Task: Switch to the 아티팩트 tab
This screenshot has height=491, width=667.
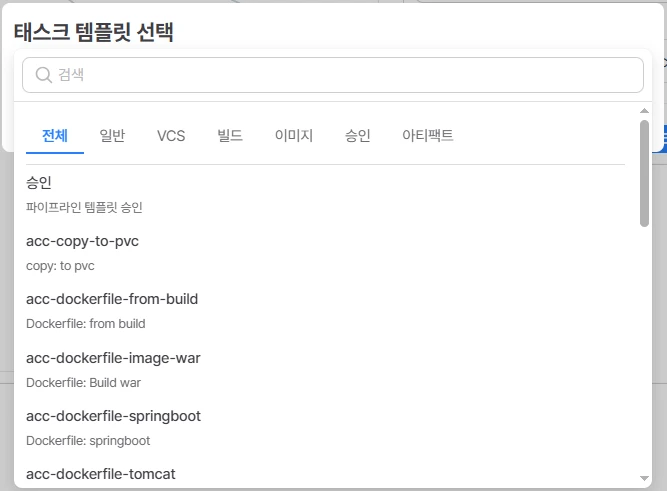Action: pos(428,136)
